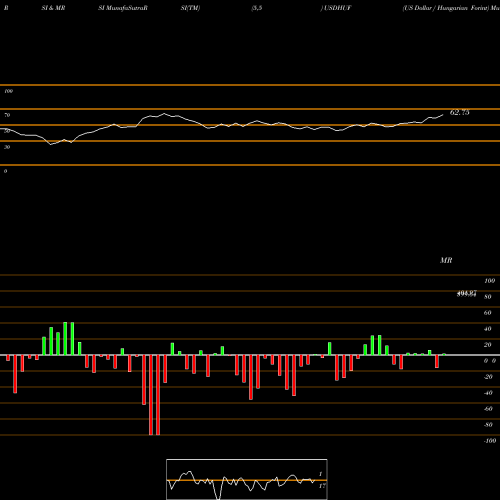The image size is (500, 500).
Task: Click the overlapping 494.27 value near MR axis
Action: tap(467, 293)
